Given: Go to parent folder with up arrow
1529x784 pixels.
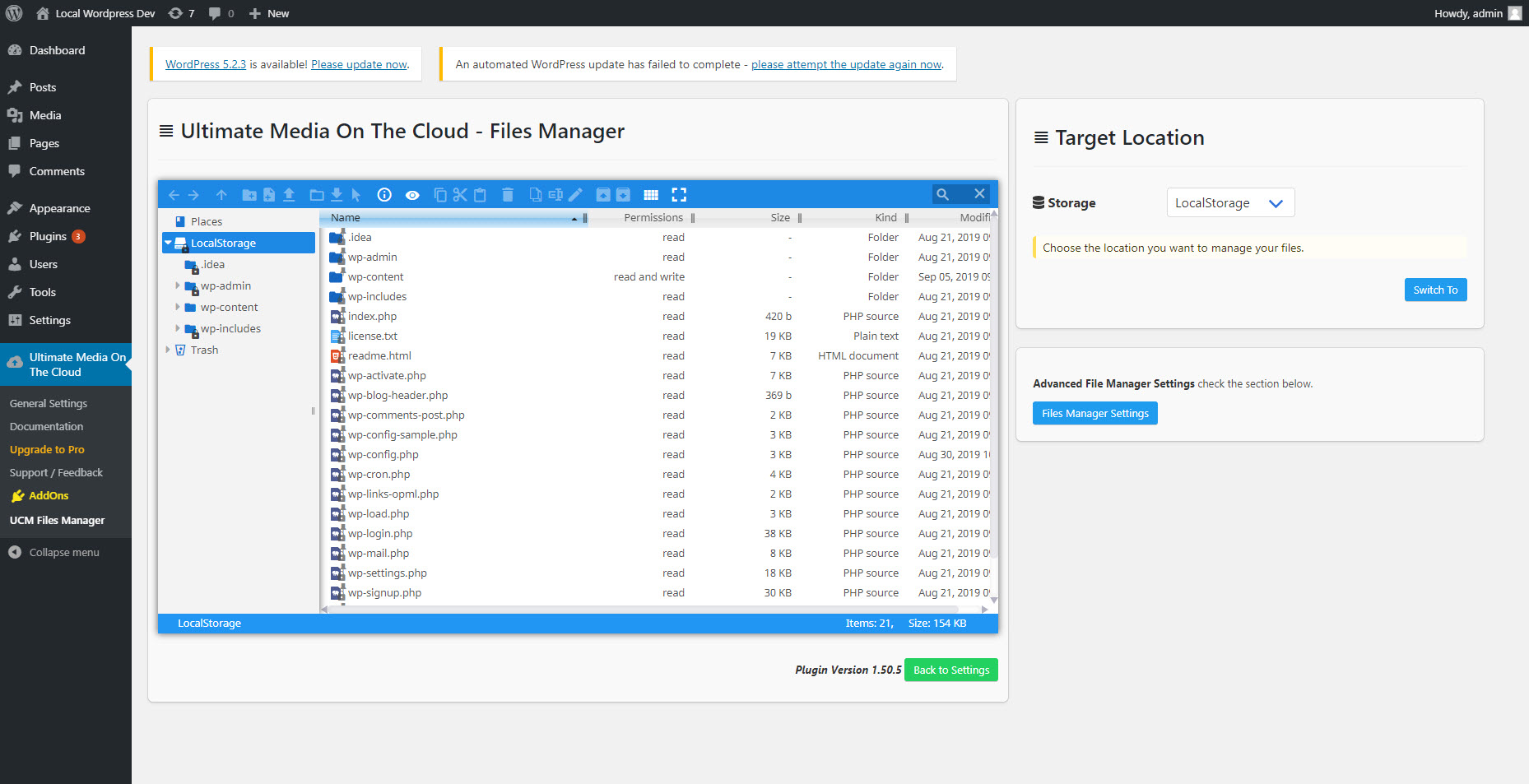Looking at the screenshot, I should coord(221,195).
